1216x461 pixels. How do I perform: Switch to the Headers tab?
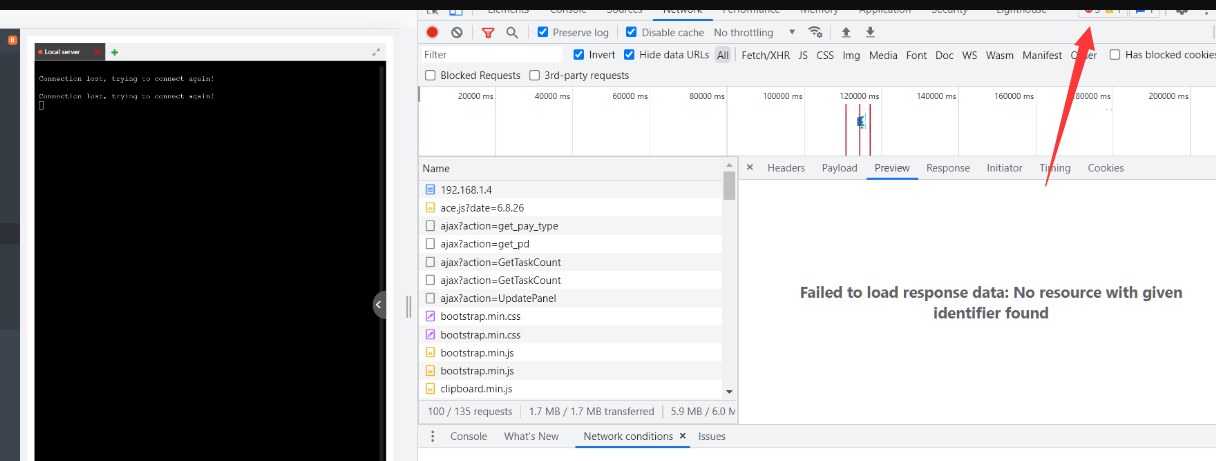785,168
